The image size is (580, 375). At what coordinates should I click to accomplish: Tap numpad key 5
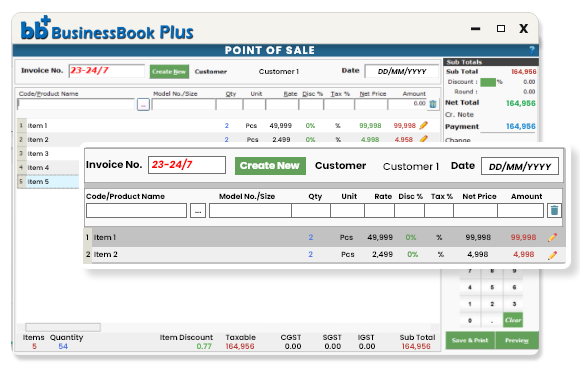(492, 287)
